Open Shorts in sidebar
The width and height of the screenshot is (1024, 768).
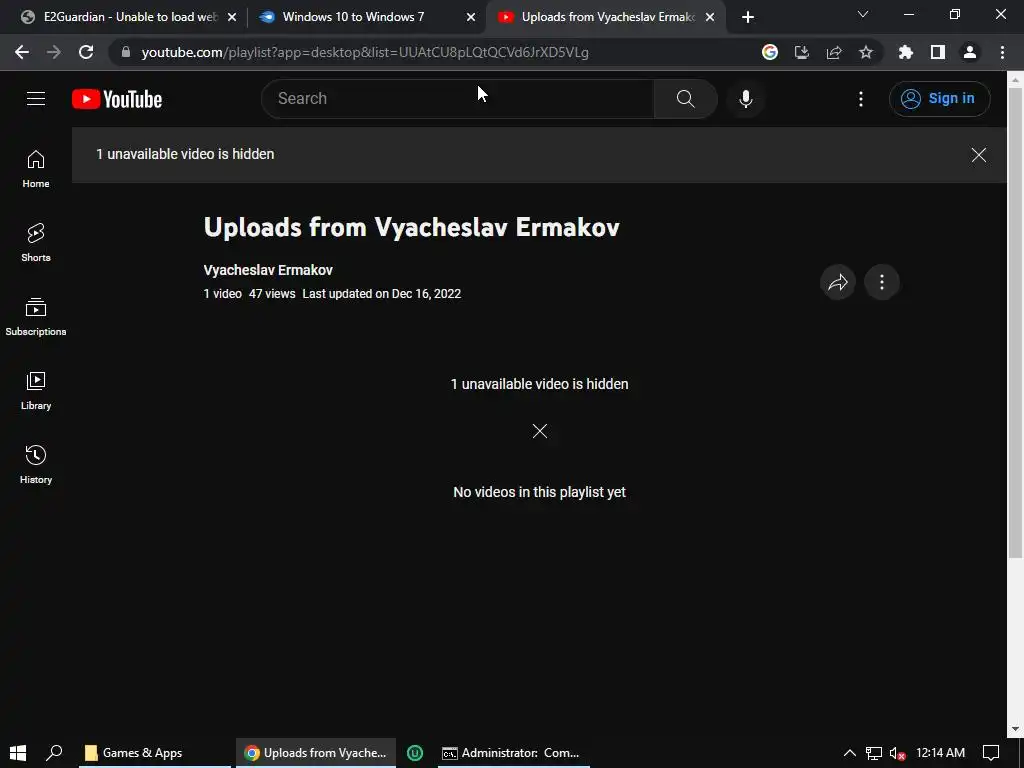[x=36, y=243]
